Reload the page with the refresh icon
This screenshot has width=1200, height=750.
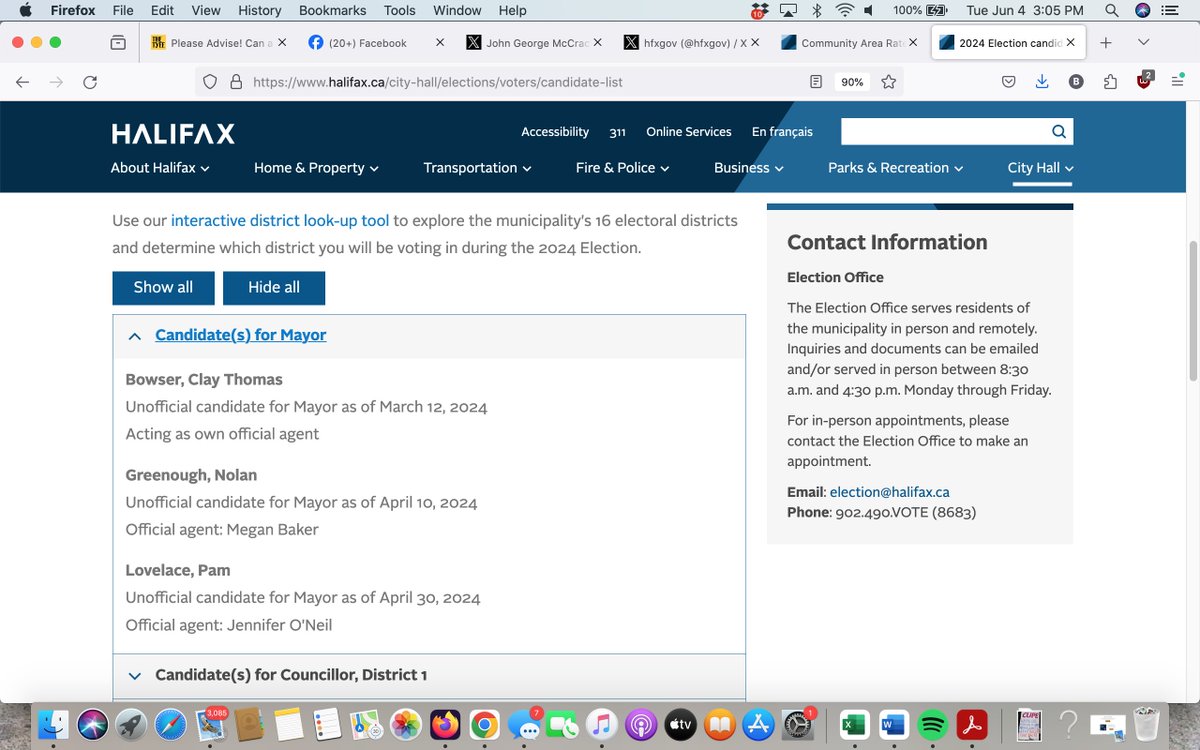click(90, 82)
